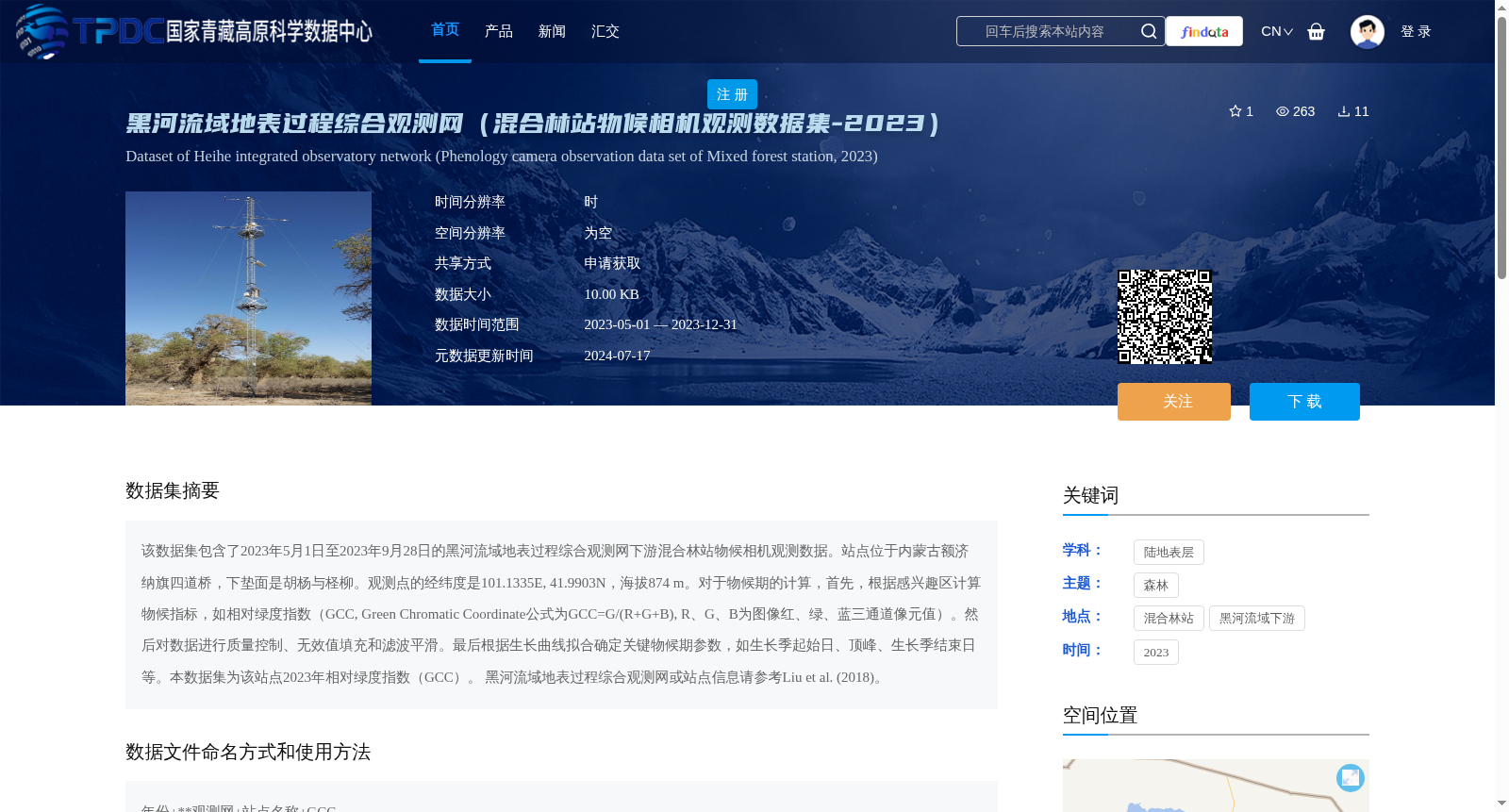The height and width of the screenshot is (812, 1509).
Task: Open the tower station thumbnail photo
Action: [x=248, y=298]
